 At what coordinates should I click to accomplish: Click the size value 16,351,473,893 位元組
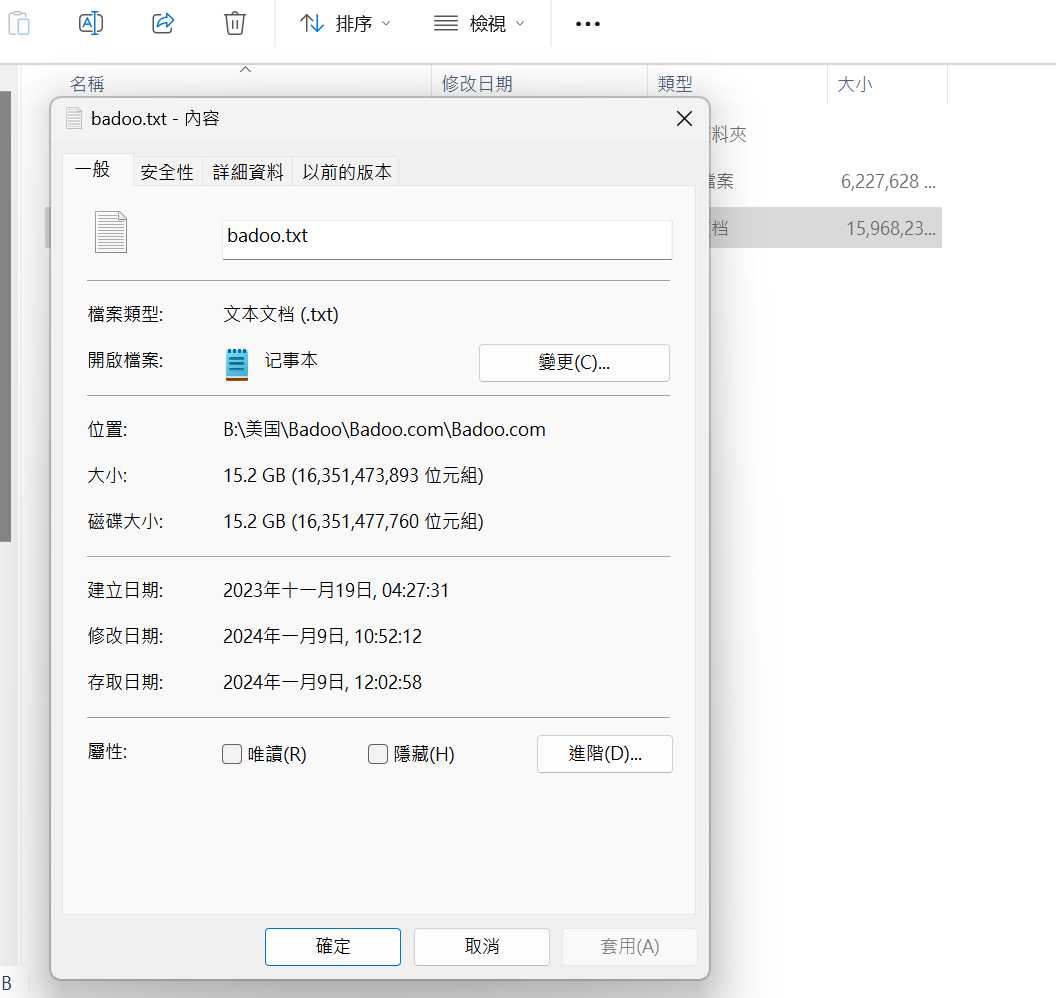tap(387, 475)
